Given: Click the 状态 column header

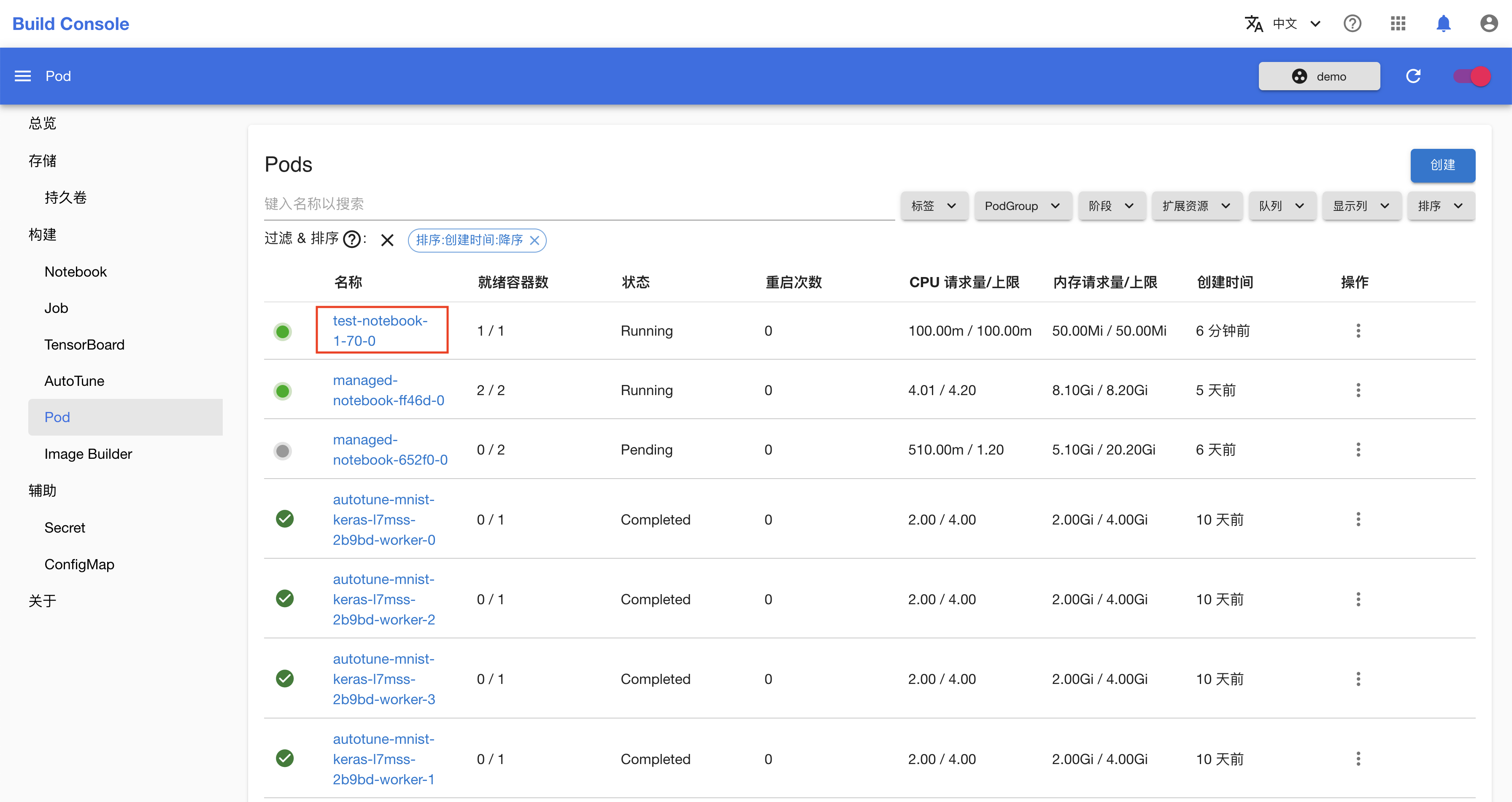Looking at the screenshot, I should click(636, 282).
